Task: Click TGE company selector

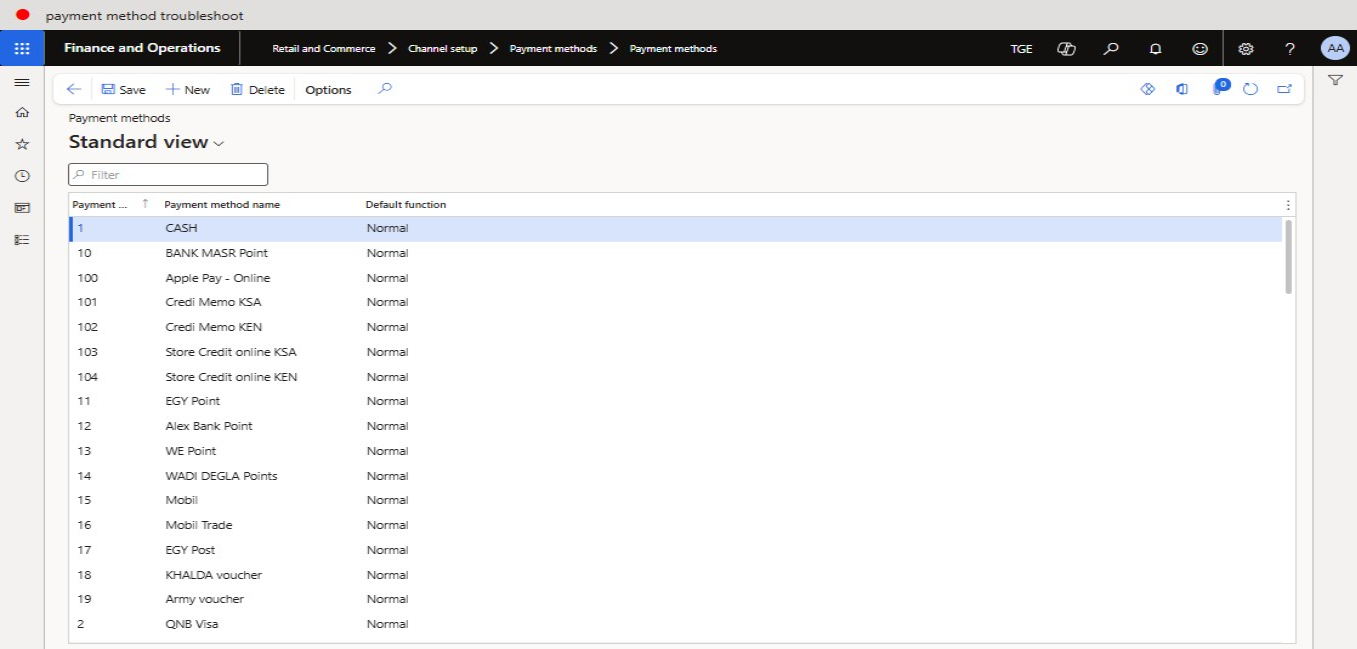Action: pos(1021,48)
